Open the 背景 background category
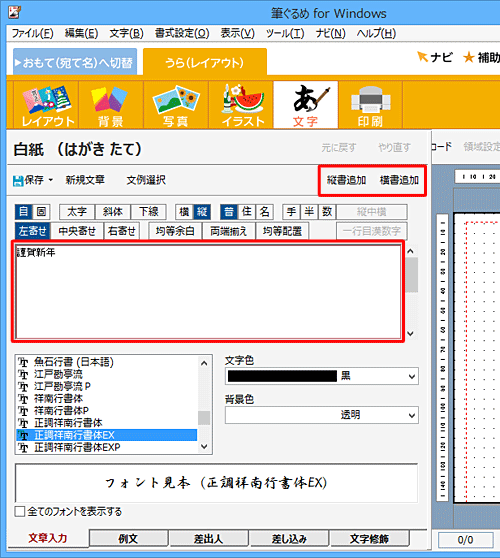Viewport: 500px width, 558px height. click(x=111, y=105)
